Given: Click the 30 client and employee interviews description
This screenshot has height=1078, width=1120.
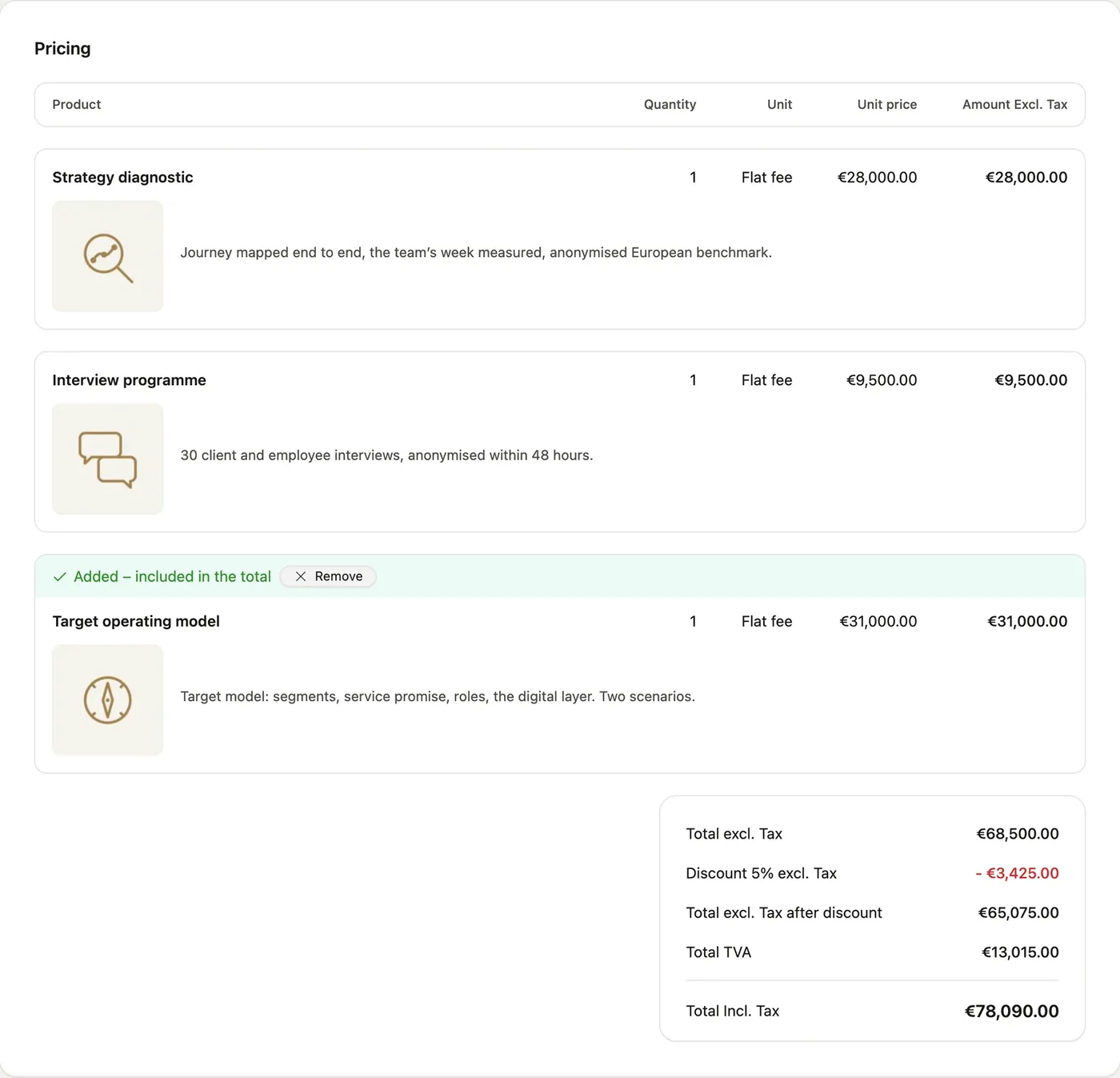Looking at the screenshot, I should (386, 455).
